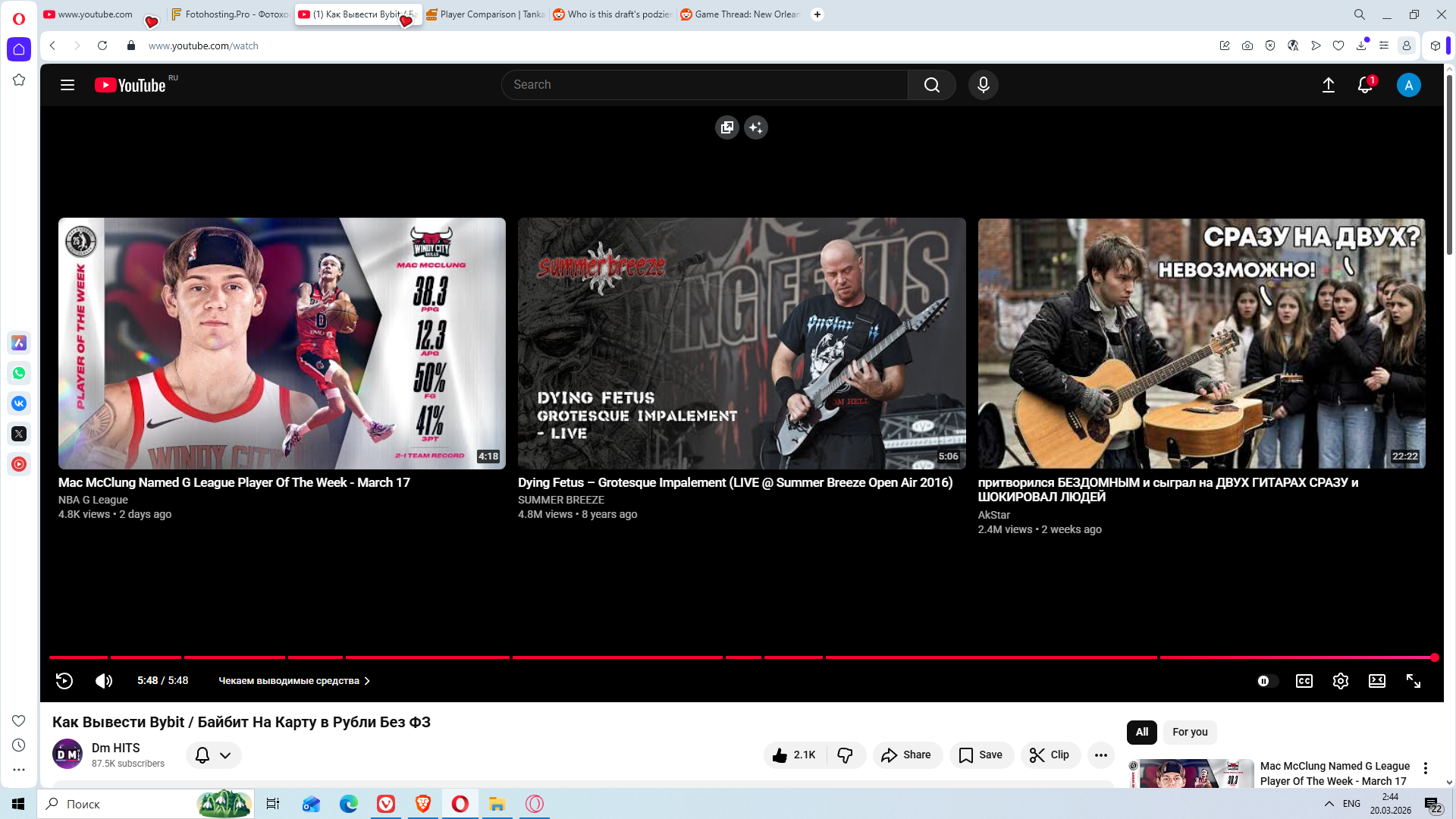Image resolution: width=1456 pixels, height=819 pixels.
Task: Click the Share button
Action: click(906, 755)
